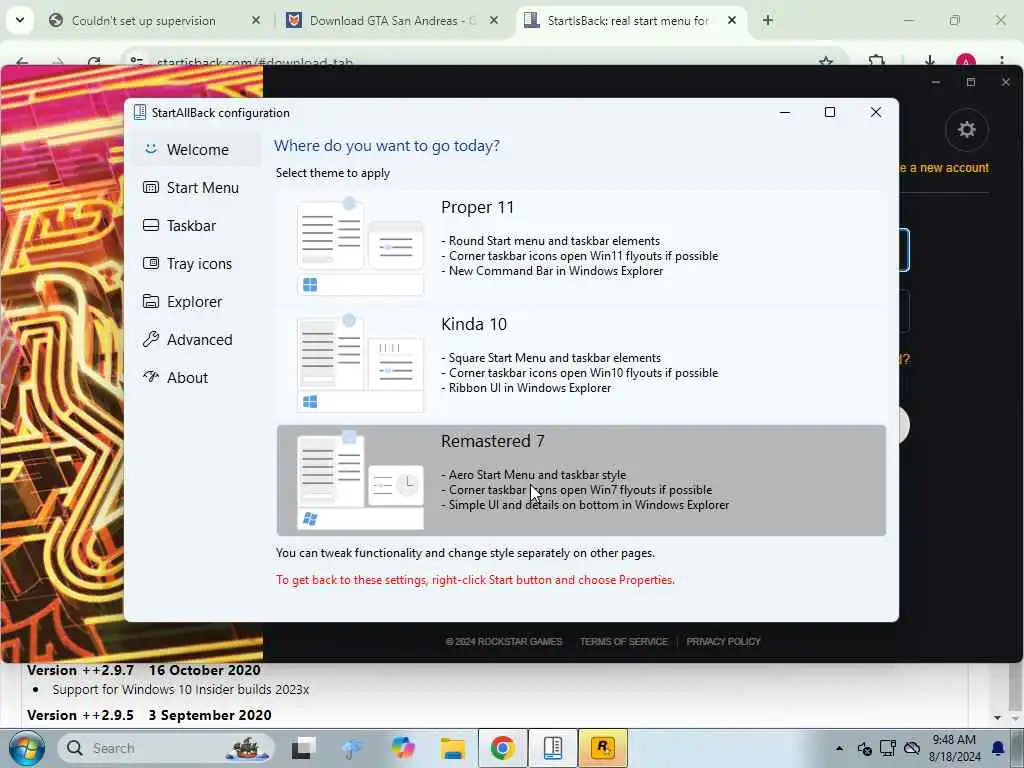
Task: Click the Start Menu sidebar icon
Action: click(151, 187)
